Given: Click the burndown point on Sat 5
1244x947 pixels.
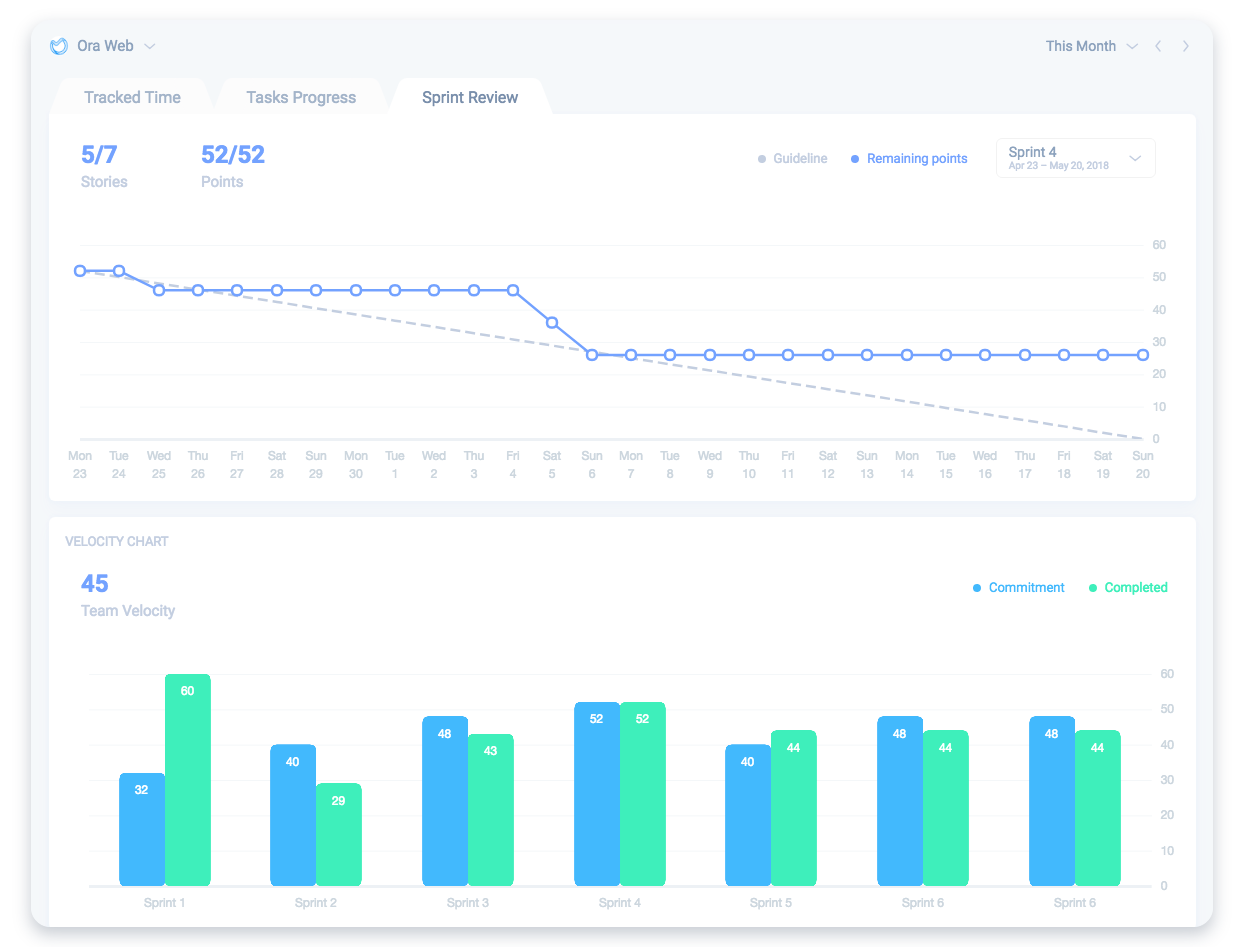Looking at the screenshot, I should pyautogui.click(x=552, y=323).
